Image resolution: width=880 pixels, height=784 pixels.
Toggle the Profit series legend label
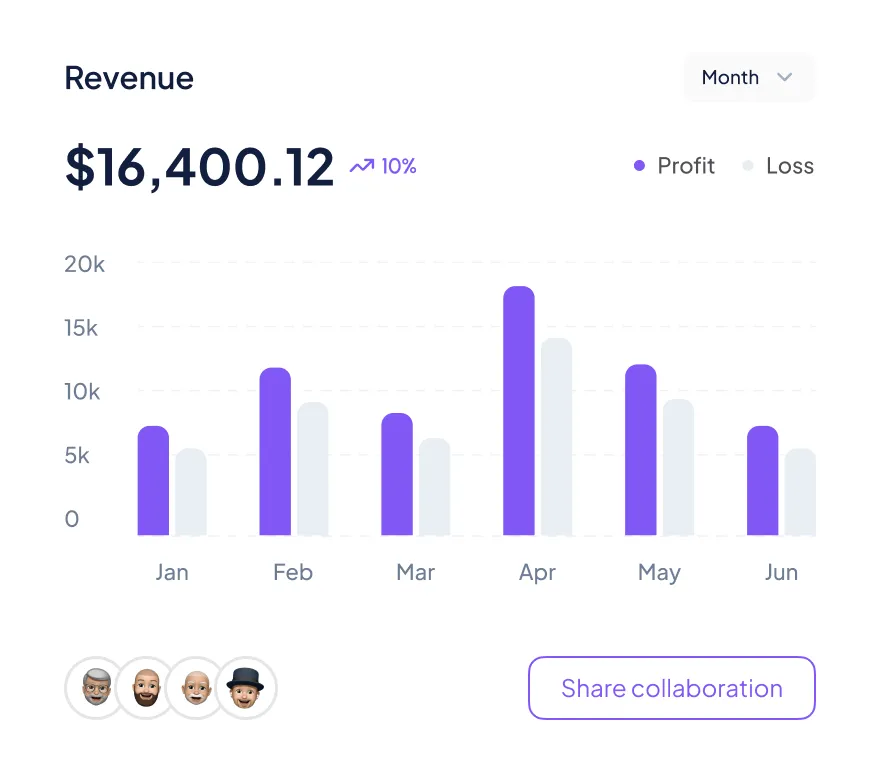pyautogui.click(x=686, y=166)
